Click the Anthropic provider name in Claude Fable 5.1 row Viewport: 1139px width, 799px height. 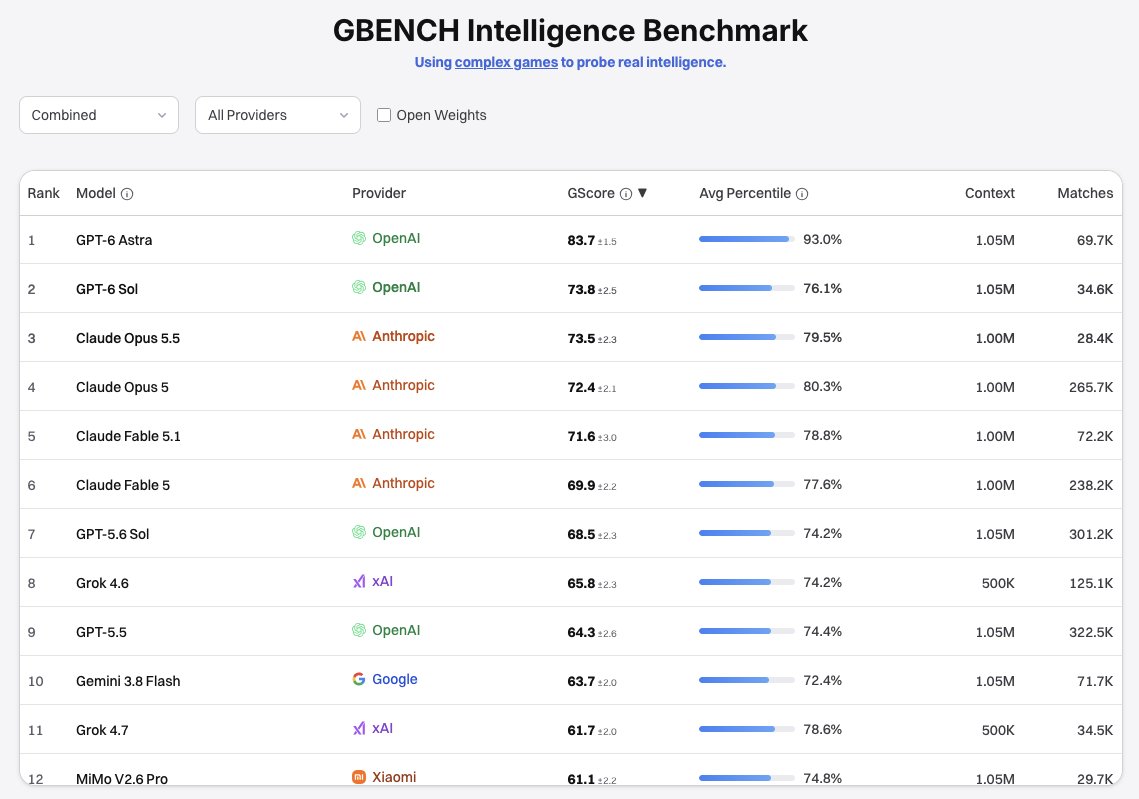coord(403,434)
